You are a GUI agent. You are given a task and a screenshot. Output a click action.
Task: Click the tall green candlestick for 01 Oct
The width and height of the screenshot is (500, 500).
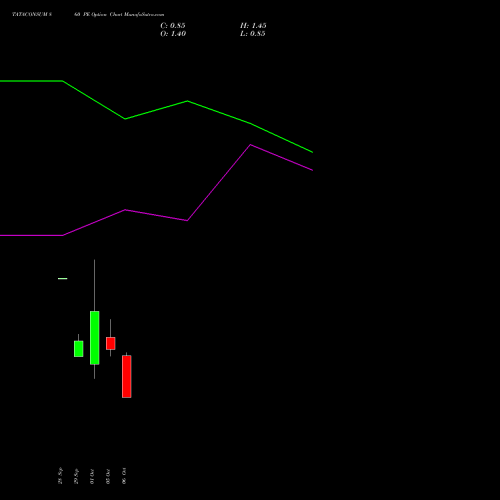click(x=95, y=338)
